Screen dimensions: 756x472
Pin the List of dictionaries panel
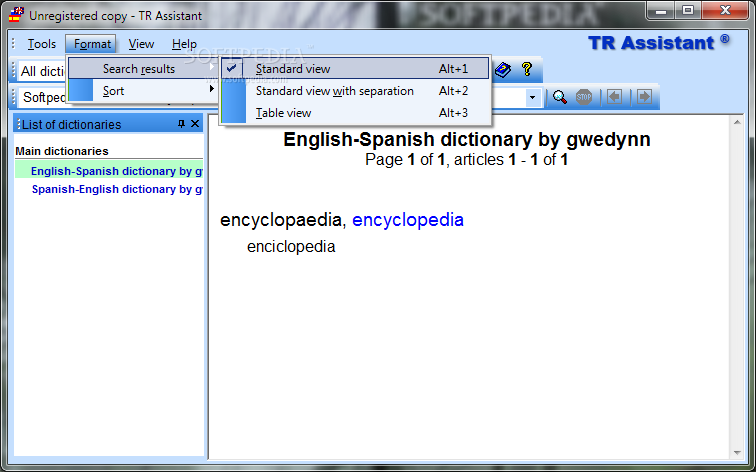click(181, 124)
